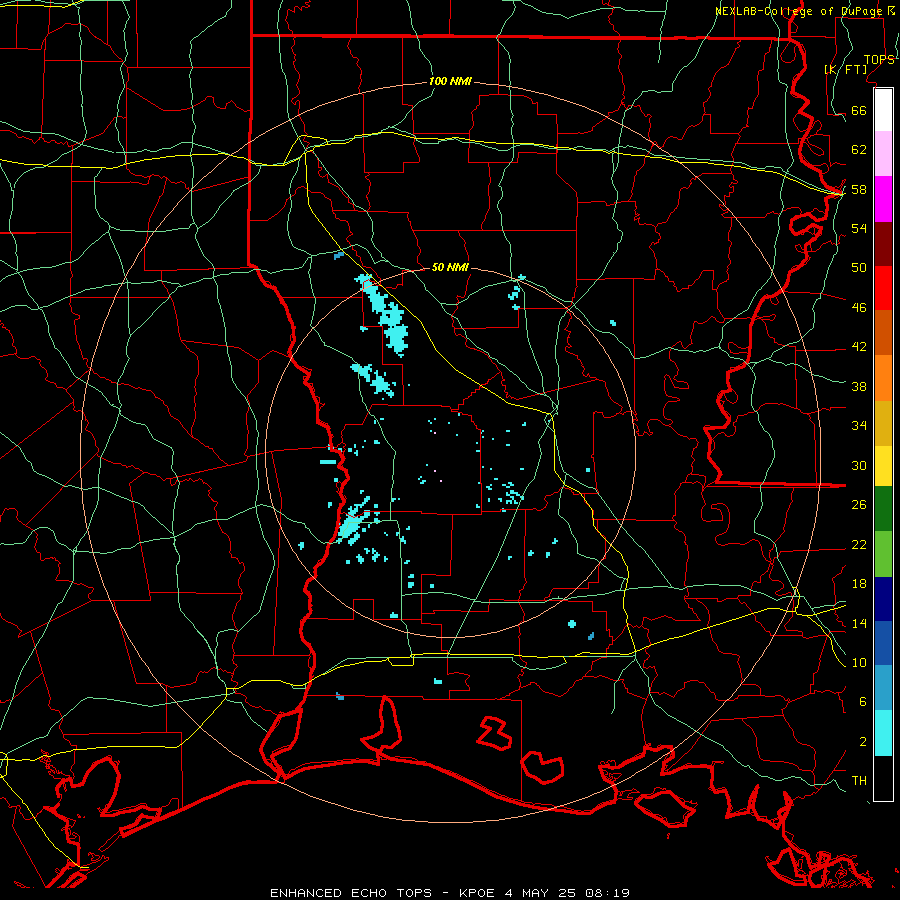This screenshot has height=900, width=900.
Task: Click the legend value '22'
Action: 859,545
